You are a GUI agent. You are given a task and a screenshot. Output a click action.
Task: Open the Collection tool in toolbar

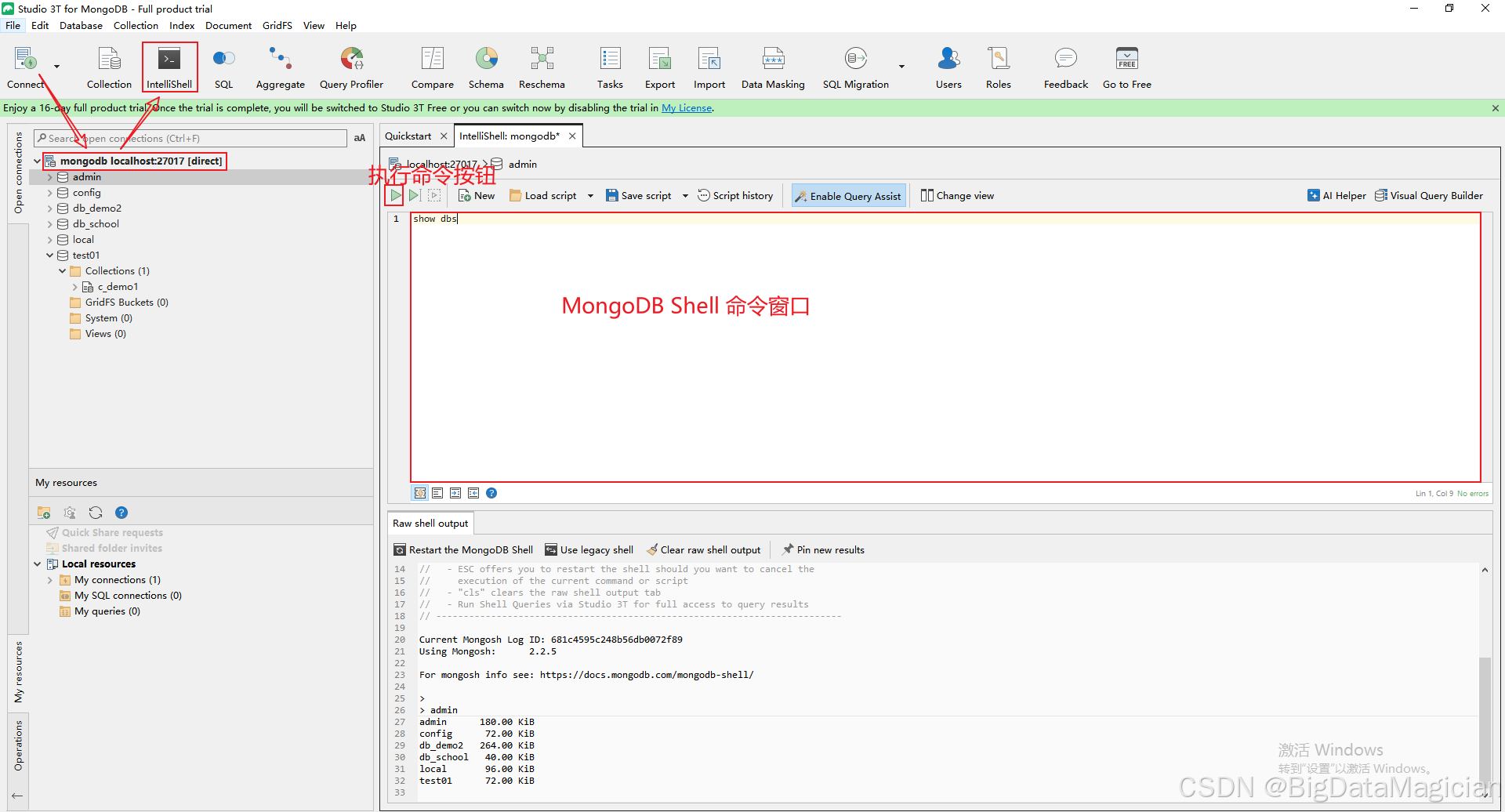coord(109,67)
